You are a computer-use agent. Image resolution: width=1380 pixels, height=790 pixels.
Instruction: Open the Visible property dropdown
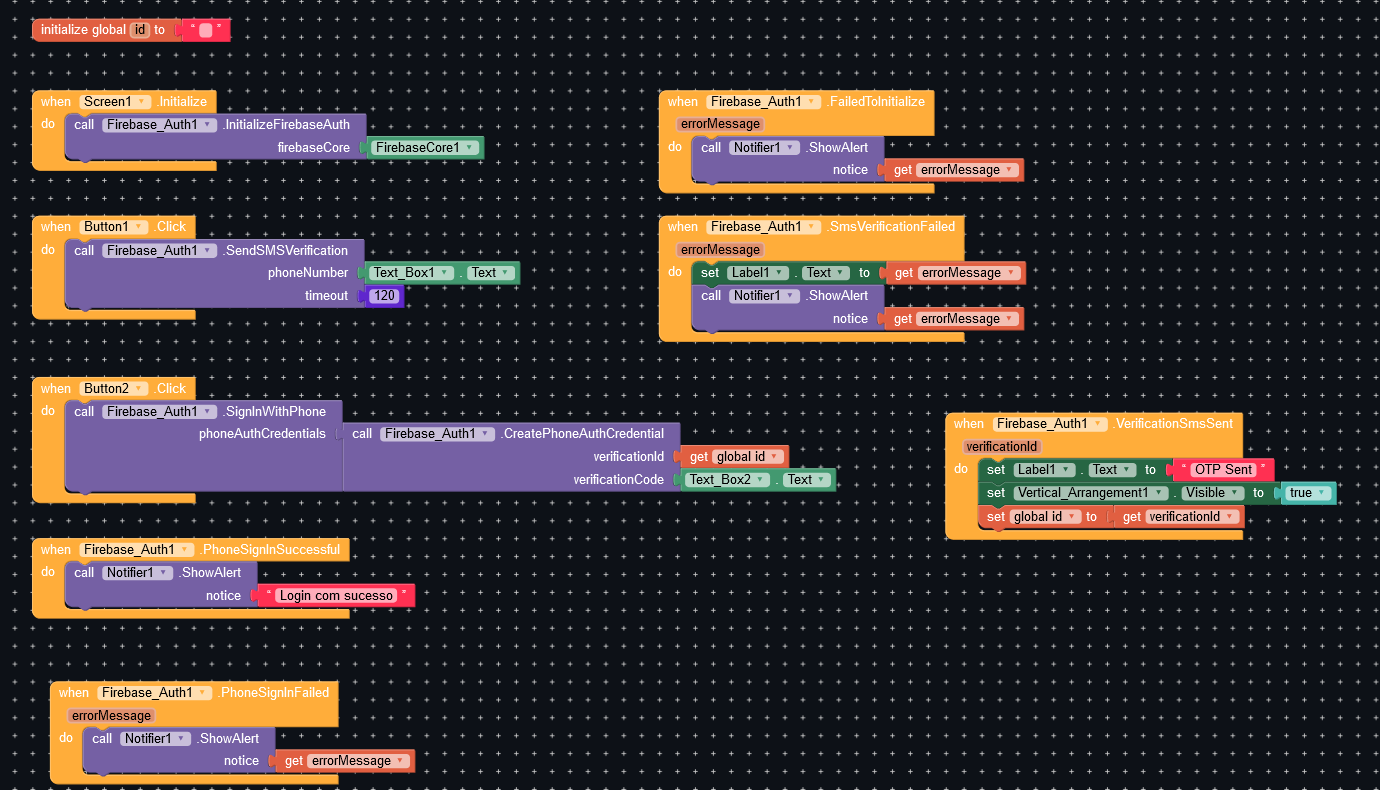pyautogui.click(x=1211, y=493)
